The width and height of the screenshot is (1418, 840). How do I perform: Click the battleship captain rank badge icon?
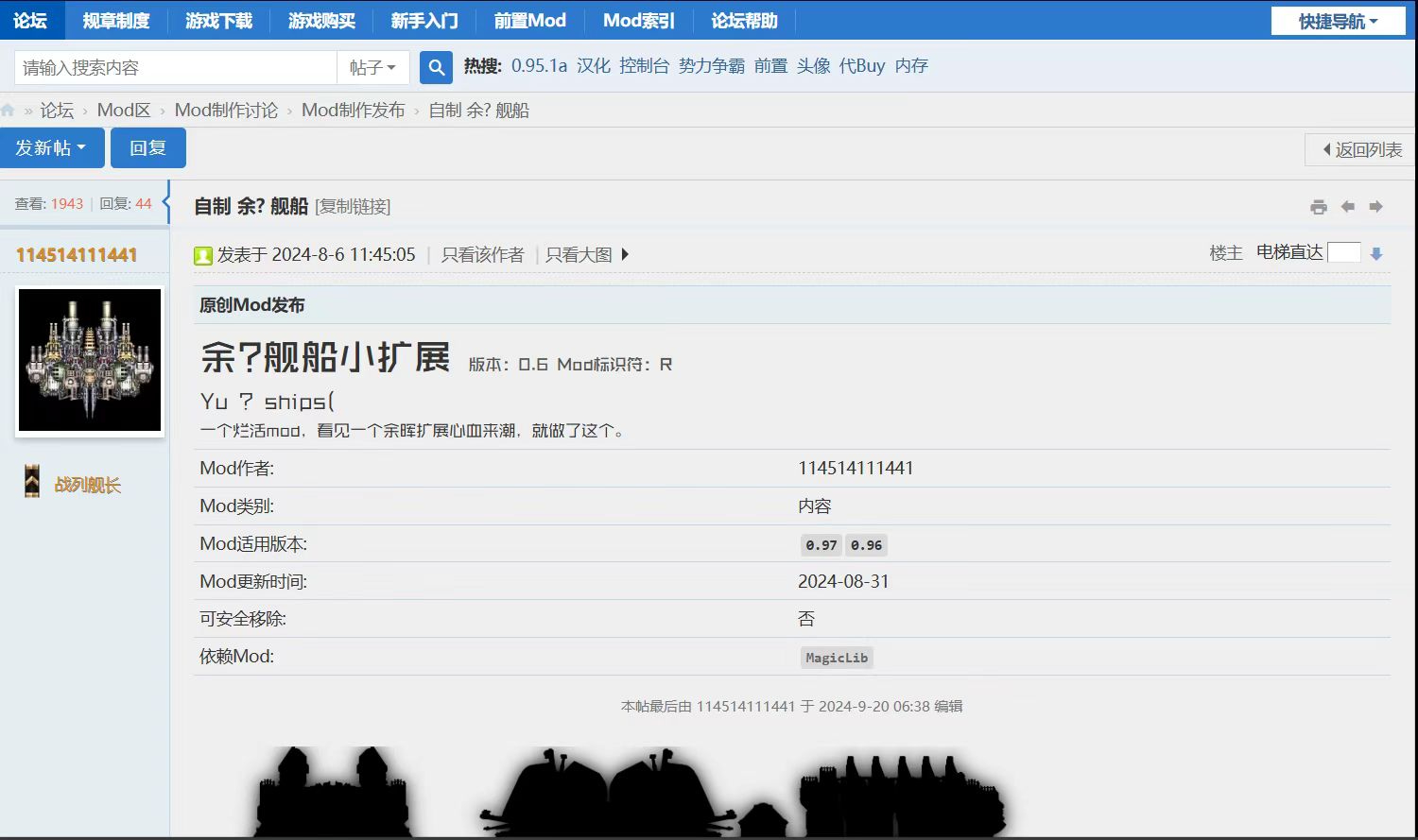click(x=32, y=482)
